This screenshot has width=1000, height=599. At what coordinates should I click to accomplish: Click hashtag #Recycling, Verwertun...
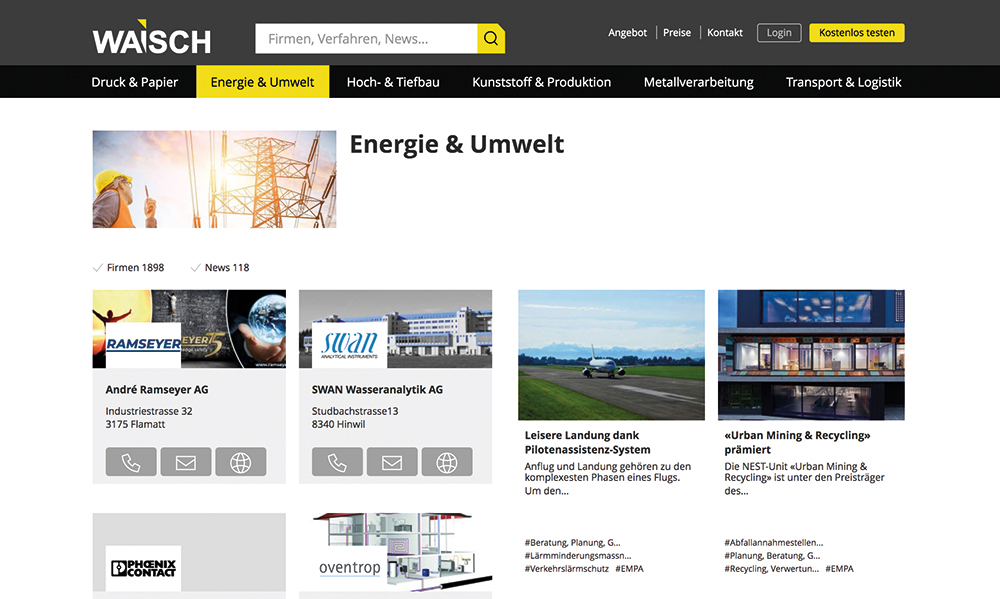pos(771,568)
